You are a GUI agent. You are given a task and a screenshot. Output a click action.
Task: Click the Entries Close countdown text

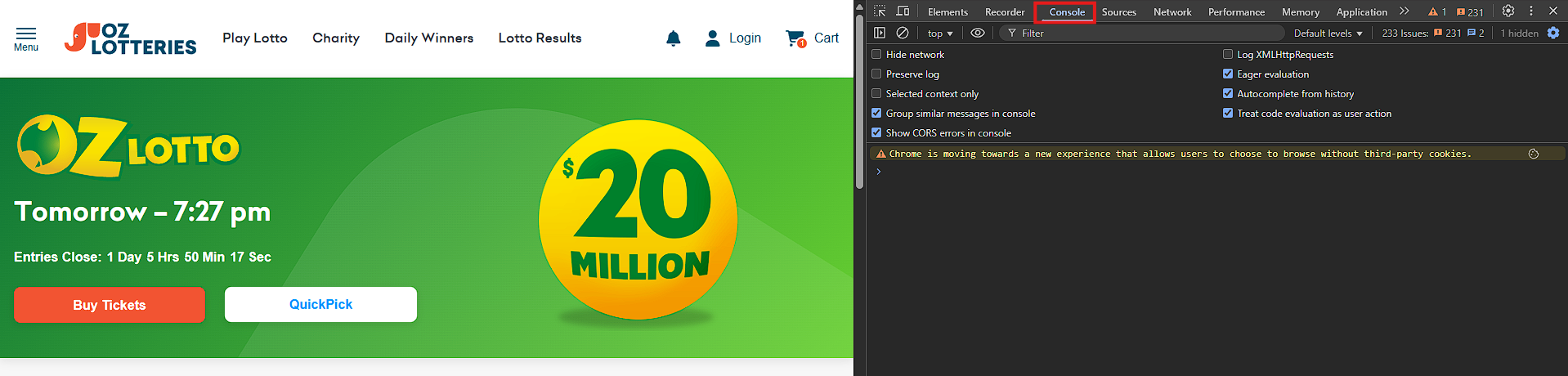(142, 257)
